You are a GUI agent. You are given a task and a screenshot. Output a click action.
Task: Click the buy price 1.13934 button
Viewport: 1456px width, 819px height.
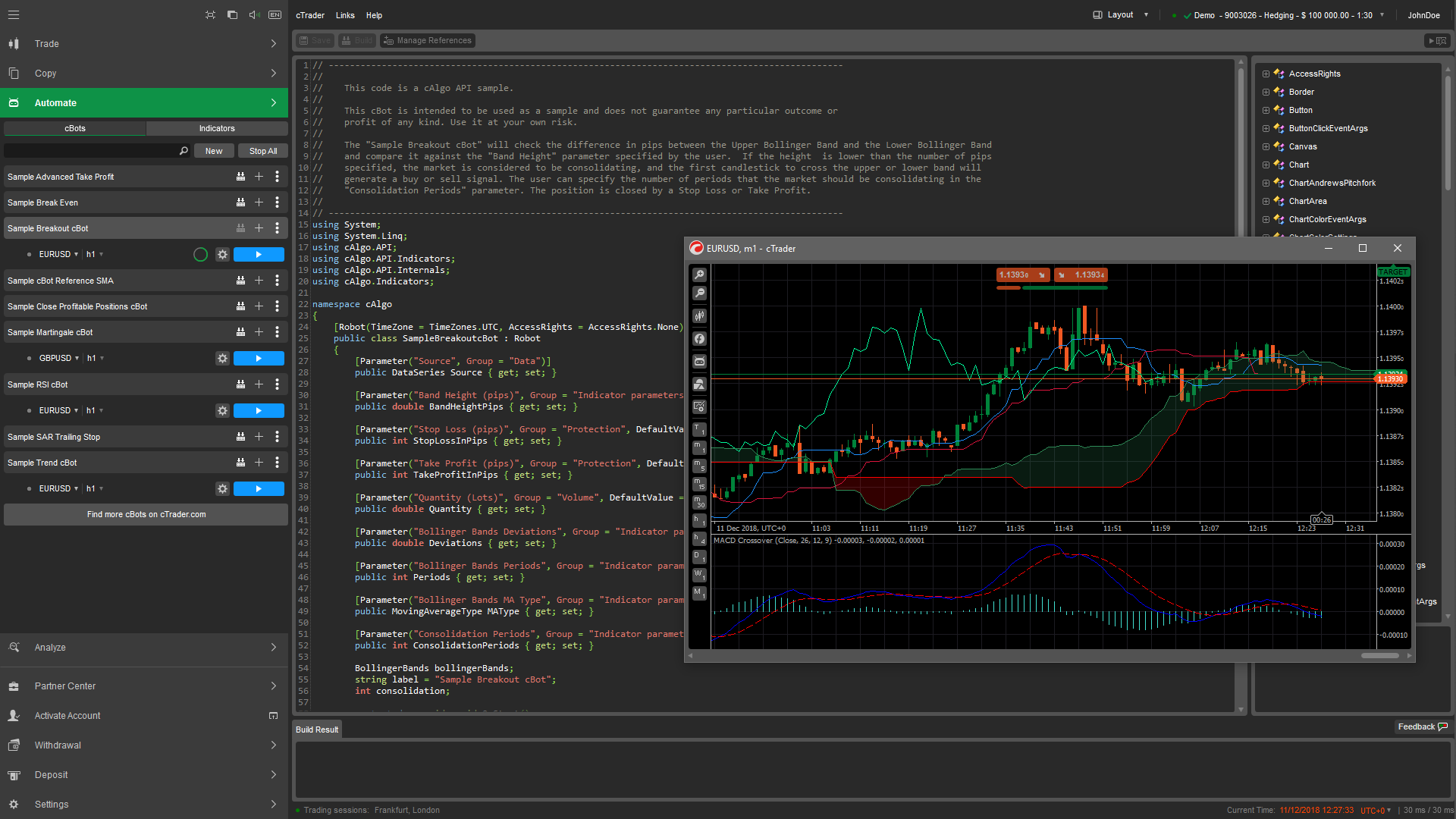(x=1081, y=275)
